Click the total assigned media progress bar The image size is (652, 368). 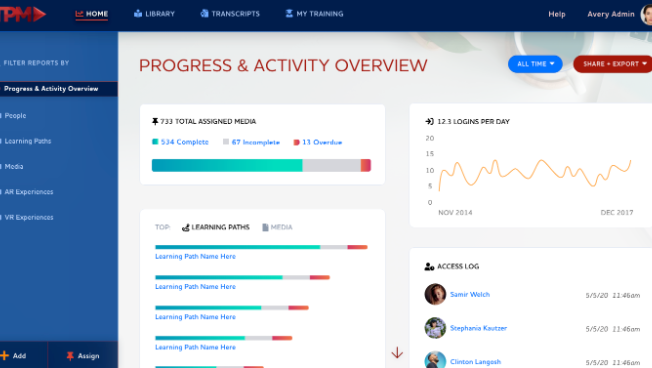(x=261, y=165)
